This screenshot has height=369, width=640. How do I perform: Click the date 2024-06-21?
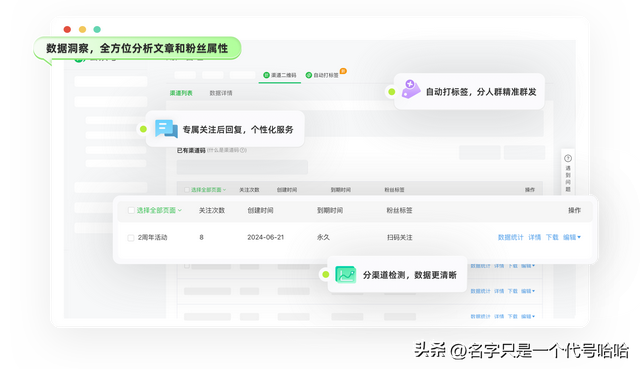266,238
